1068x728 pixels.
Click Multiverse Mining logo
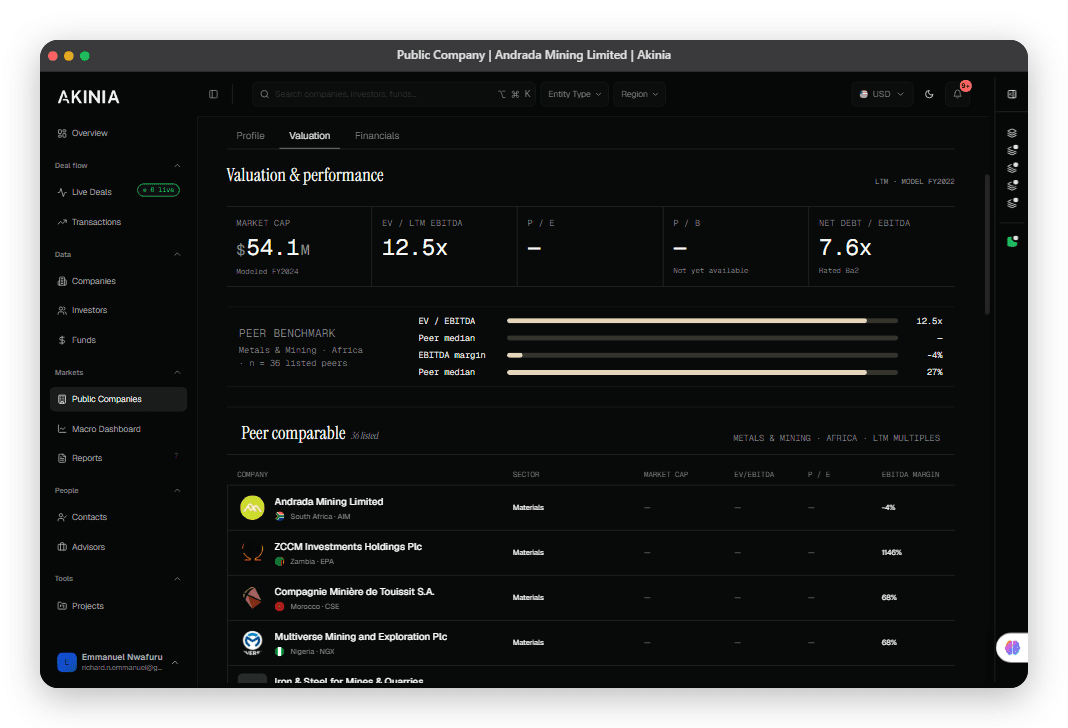click(x=253, y=642)
